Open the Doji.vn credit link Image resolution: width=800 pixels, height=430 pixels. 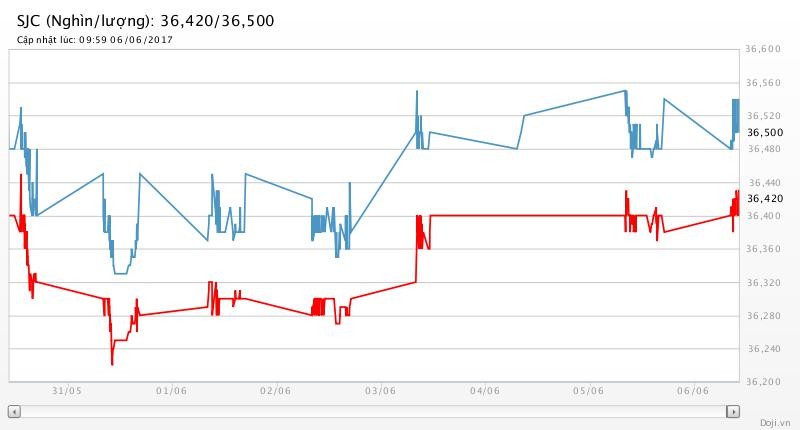(774, 423)
